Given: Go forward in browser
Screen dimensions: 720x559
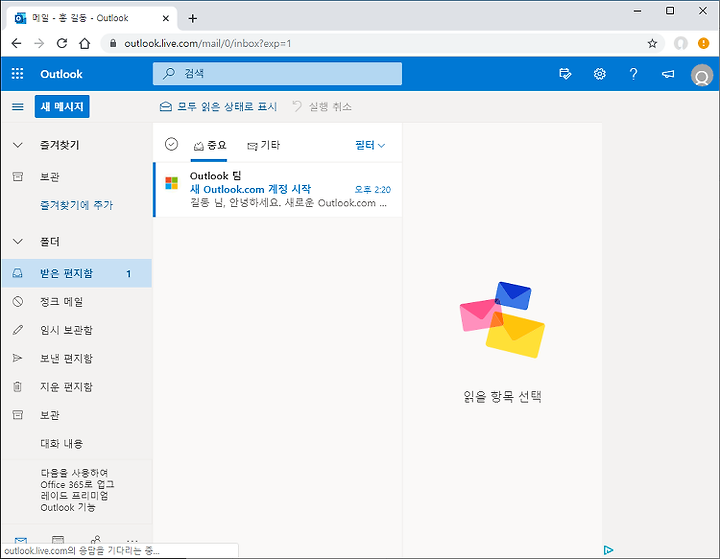Looking at the screenshot, I should [x=39, y=44].
